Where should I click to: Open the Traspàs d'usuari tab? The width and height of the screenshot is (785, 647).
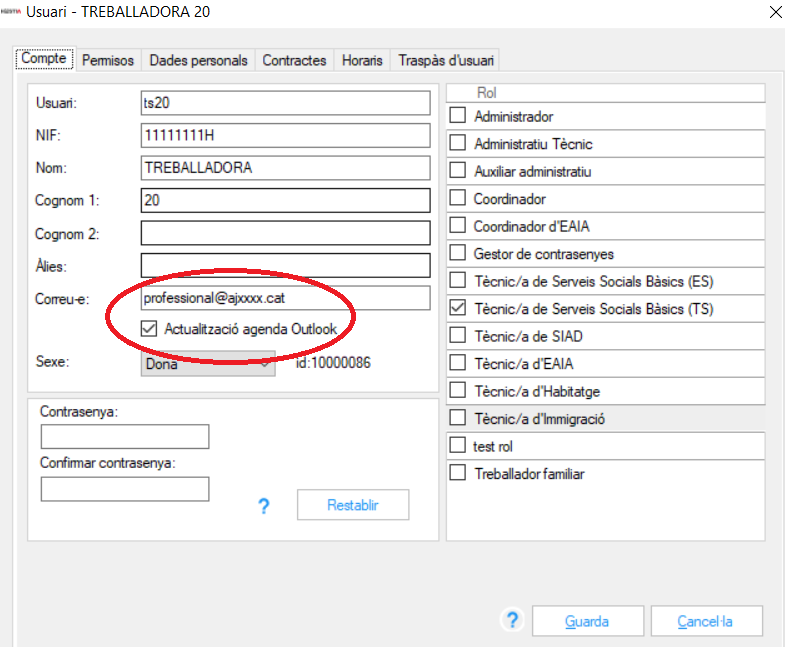coord(444,60)
